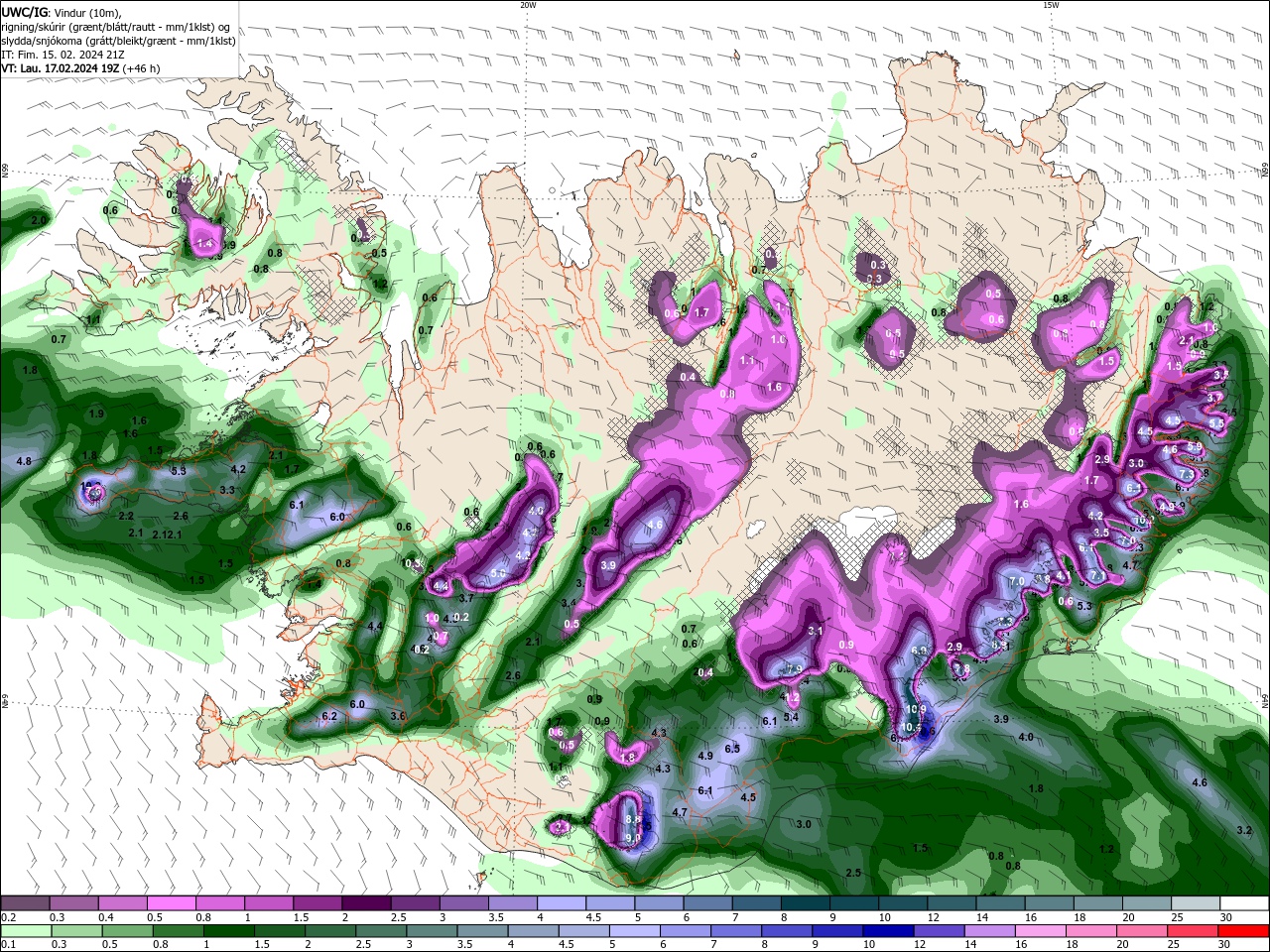
Task: Click the blue bottom-row swatch between 8 and 9
Action: coord(787,930)
